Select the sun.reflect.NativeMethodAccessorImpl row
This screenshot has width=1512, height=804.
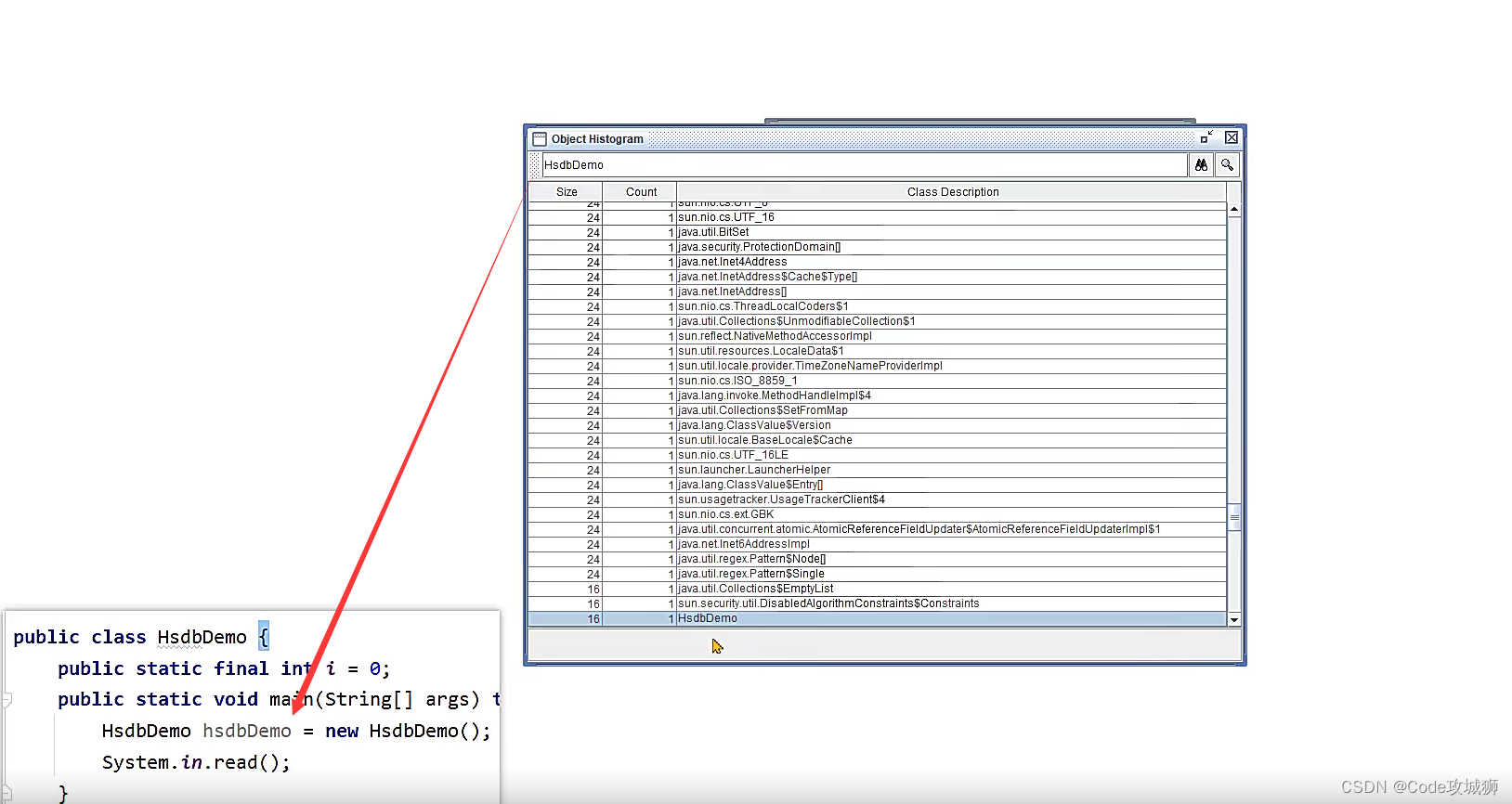[x=878, y=336]
